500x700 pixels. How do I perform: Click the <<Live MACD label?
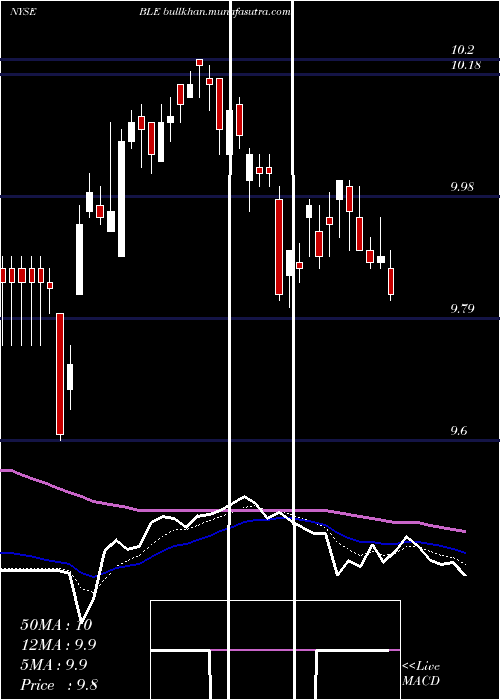421,674
